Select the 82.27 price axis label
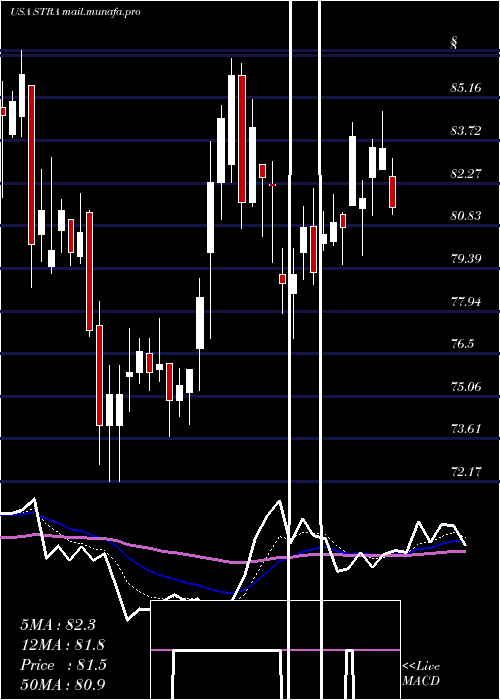Image resolution: width=500 pixels, height=700 pixels. (x=466, y=173)
